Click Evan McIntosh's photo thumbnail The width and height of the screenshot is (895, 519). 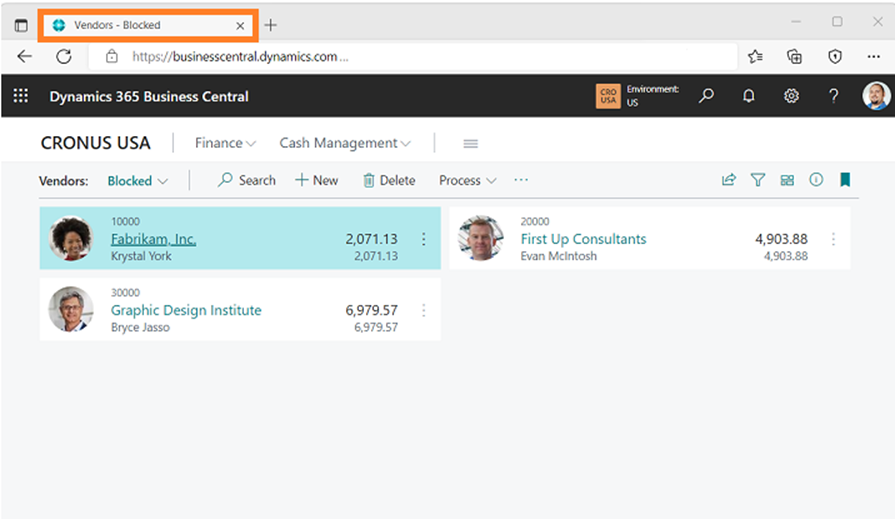tap(481, 238)
